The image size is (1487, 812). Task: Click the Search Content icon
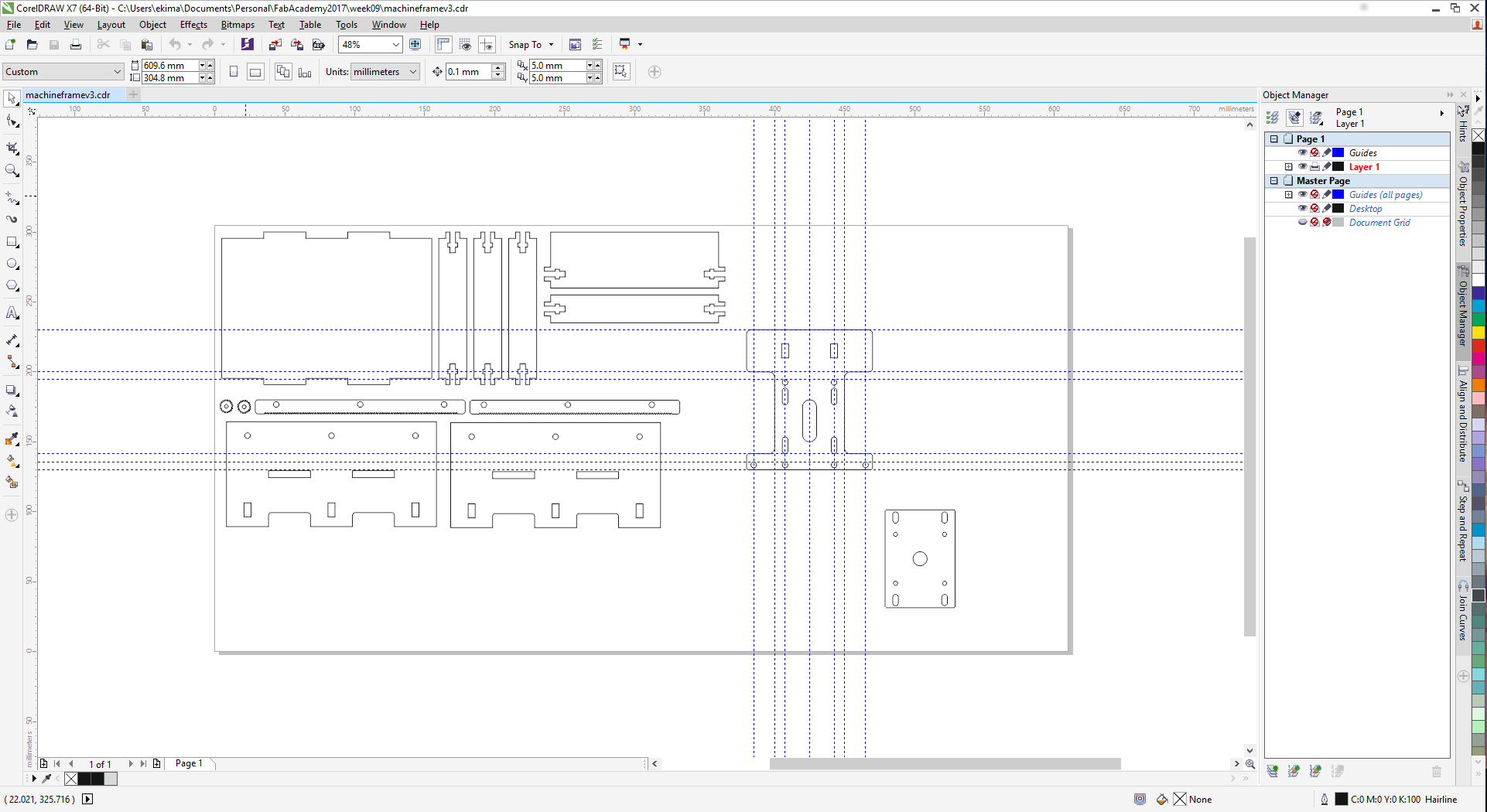click(x=247, y=44)
